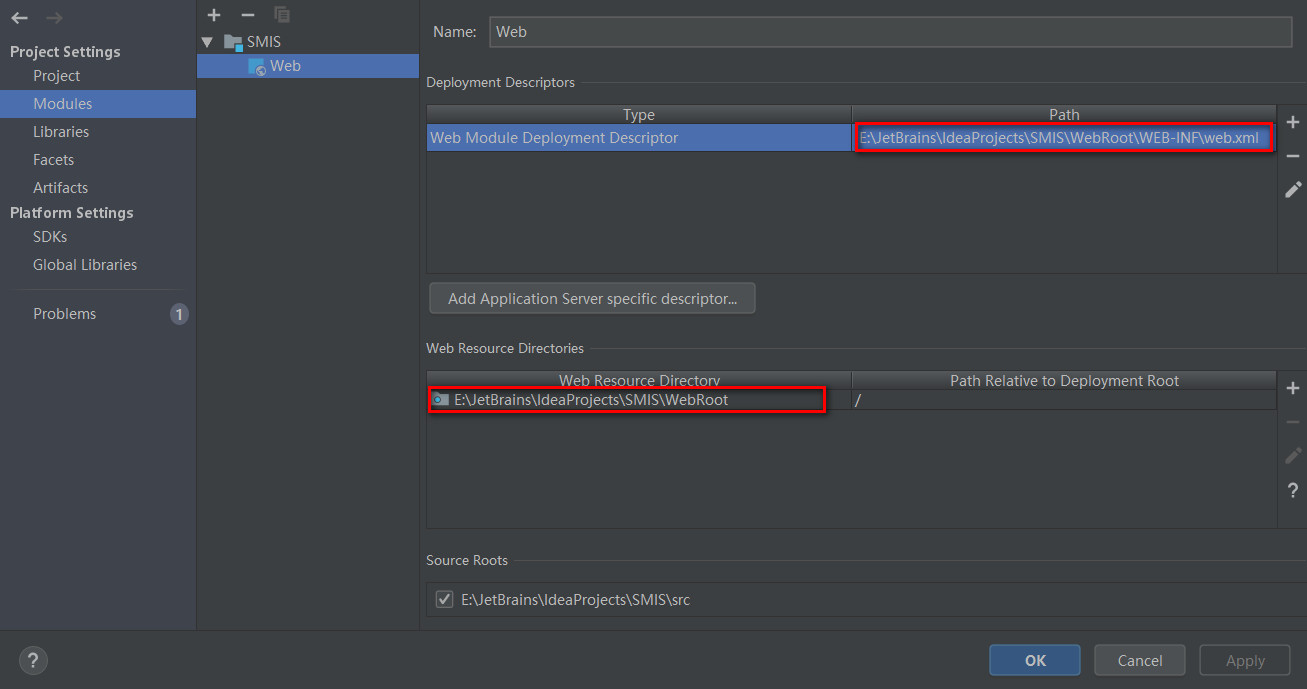1307x689 pixels.
Task: Go forward with the right arrow icon
Action: [54, 18]
